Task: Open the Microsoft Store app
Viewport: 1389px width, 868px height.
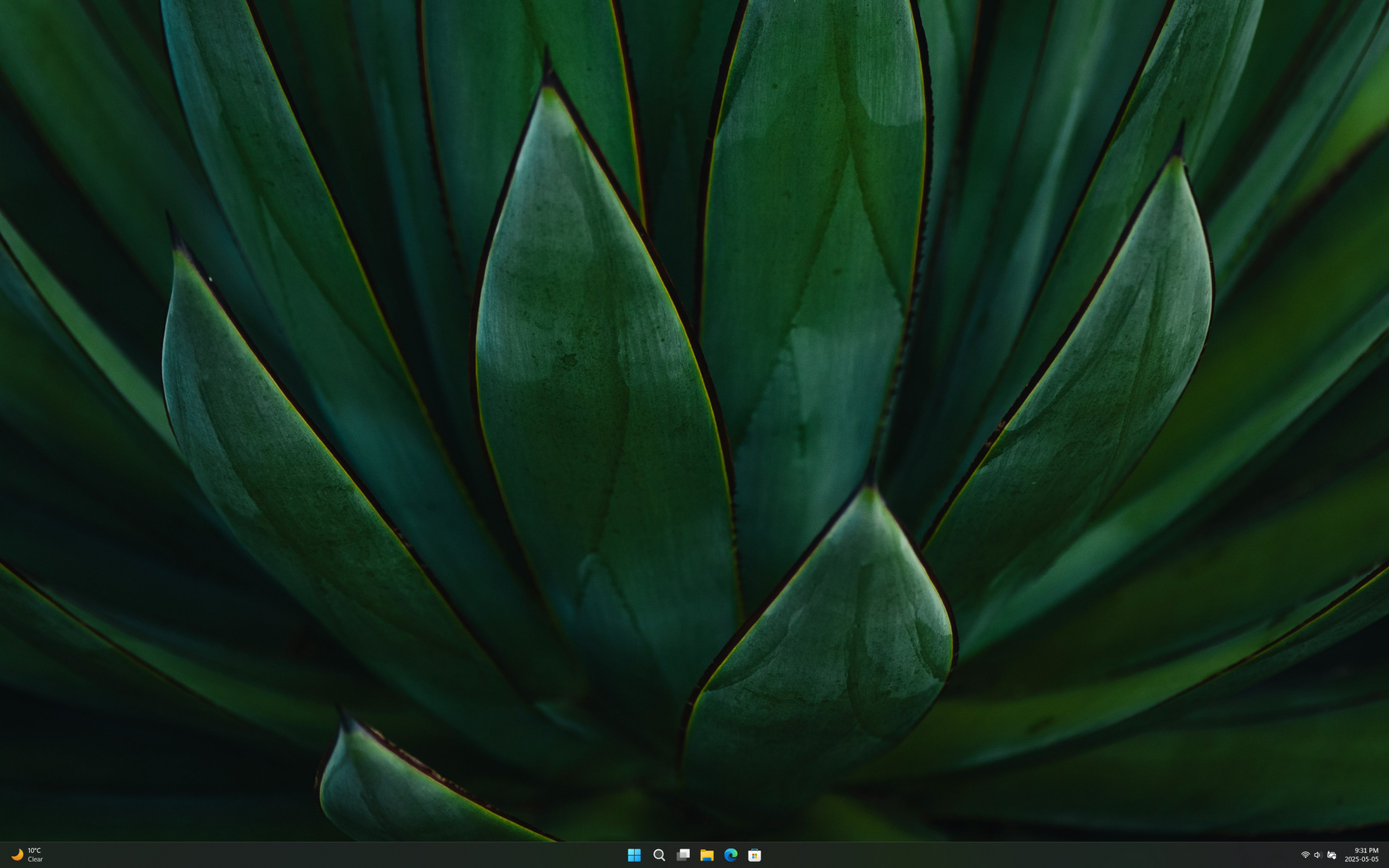Action: click(755, 855)
